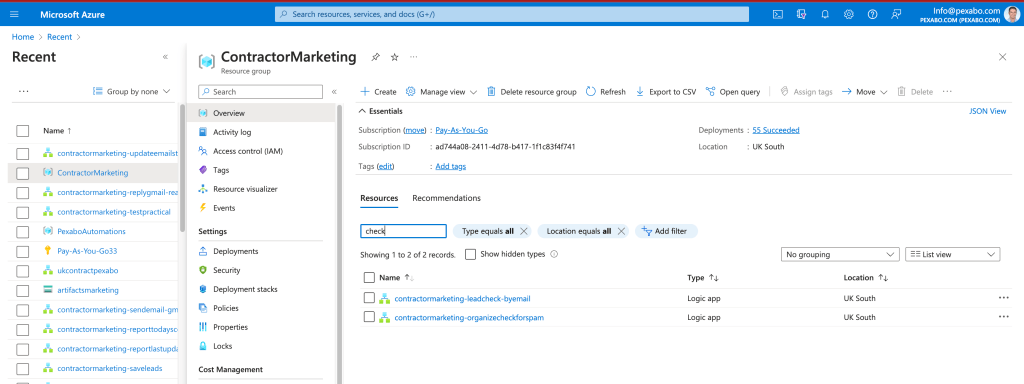The height and width of the screenshot is (384, 1024).
Task: Export resources to CSV
Action: 666,92
